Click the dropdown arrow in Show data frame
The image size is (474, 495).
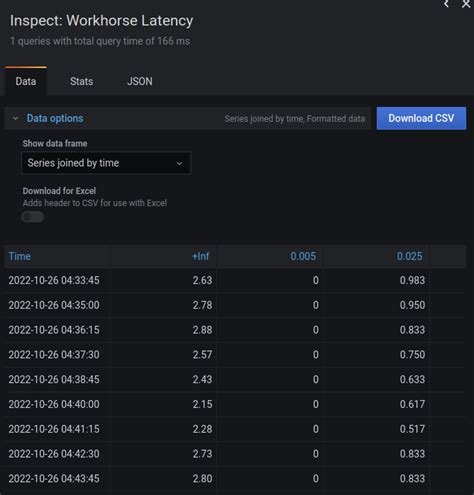coord(179,163)
